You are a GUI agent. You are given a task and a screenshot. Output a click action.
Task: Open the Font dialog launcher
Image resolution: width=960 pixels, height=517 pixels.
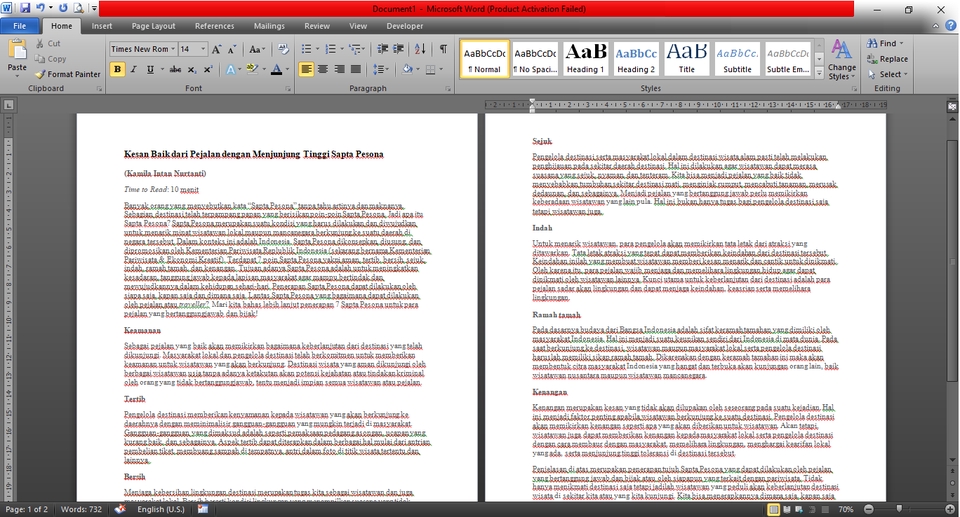point(288,89)
